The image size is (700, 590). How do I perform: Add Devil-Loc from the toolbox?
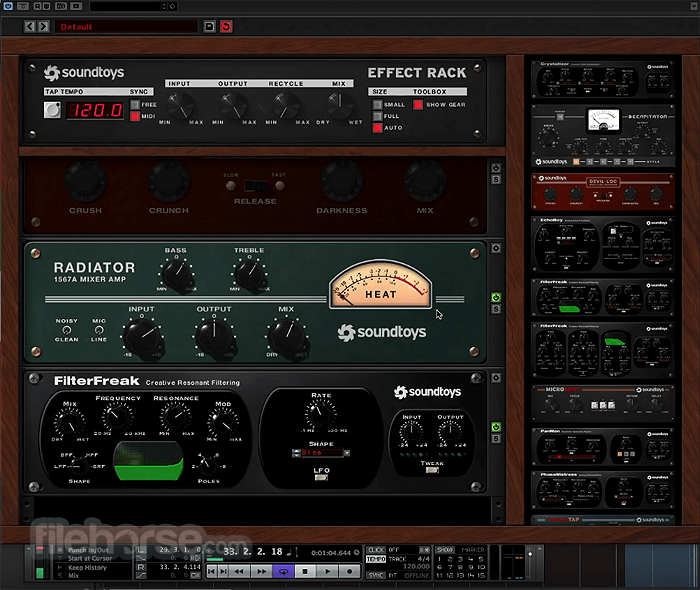pos(603,192)
